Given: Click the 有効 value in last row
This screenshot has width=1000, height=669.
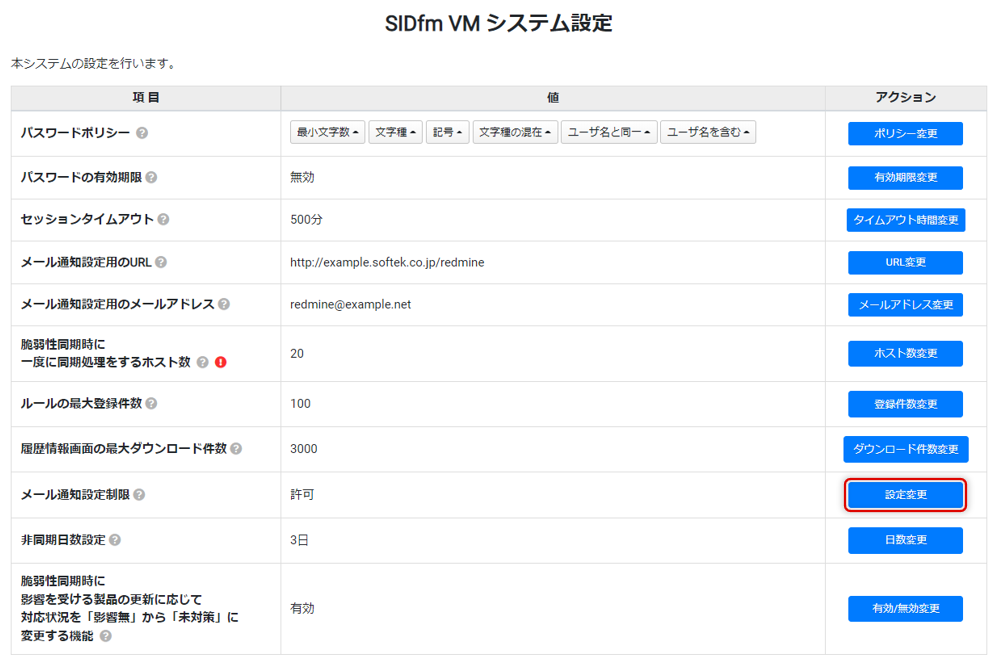Looking at the screenshot, I should point(302,608).
